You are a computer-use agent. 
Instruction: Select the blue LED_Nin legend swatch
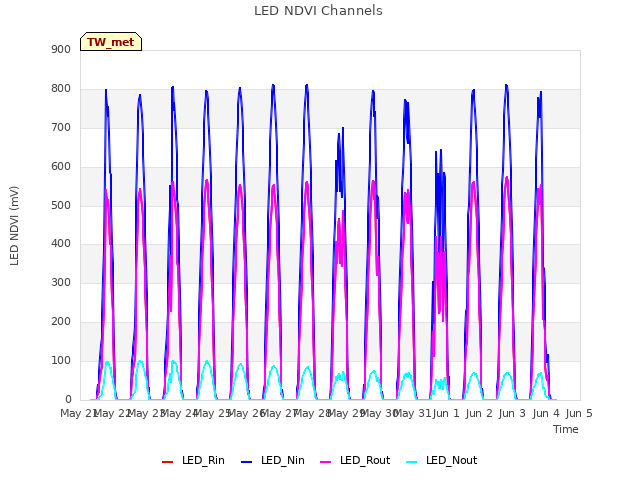247,462
